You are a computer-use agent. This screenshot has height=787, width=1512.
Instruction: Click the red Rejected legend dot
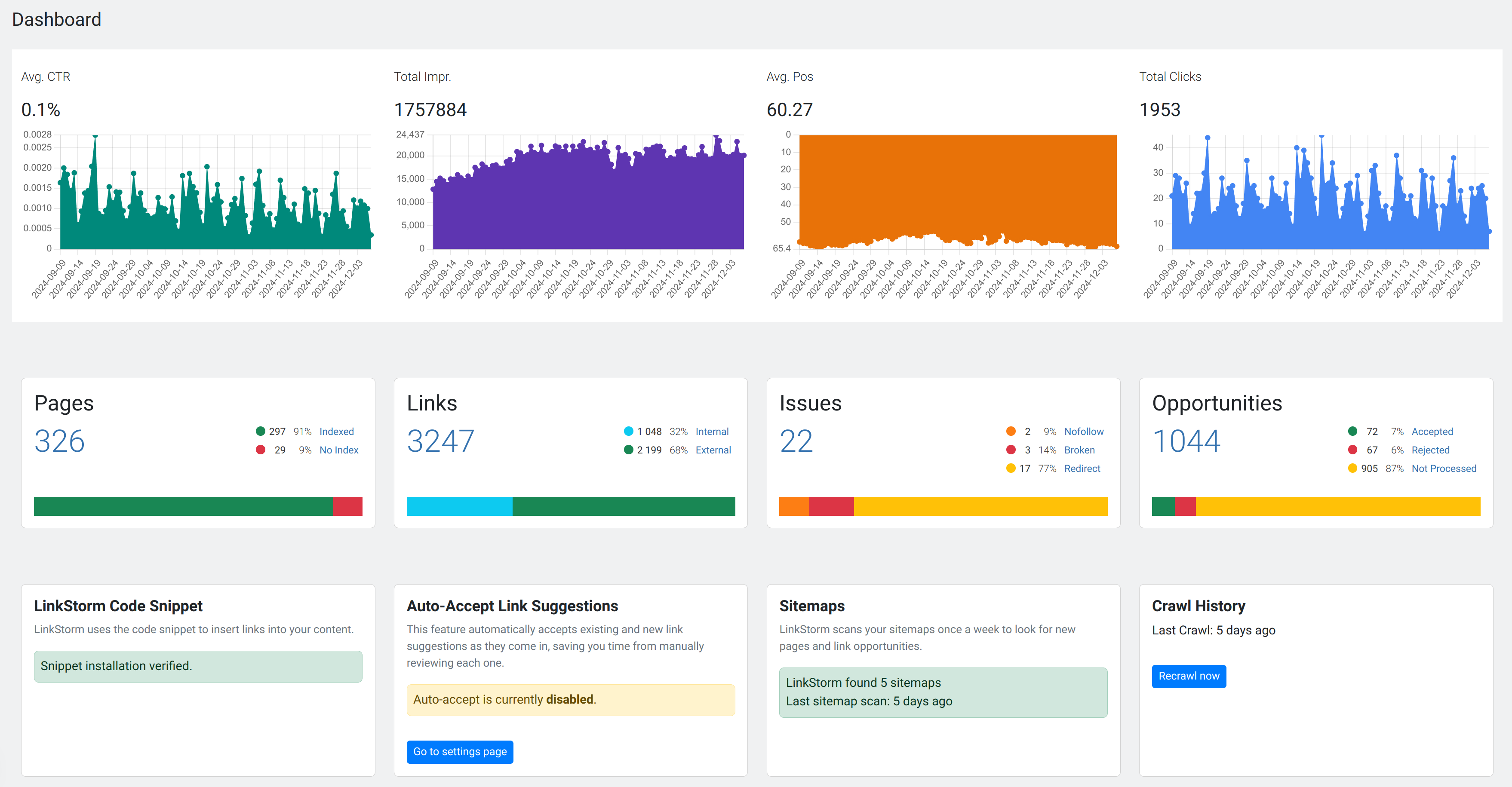click(x=1352, y=450)
